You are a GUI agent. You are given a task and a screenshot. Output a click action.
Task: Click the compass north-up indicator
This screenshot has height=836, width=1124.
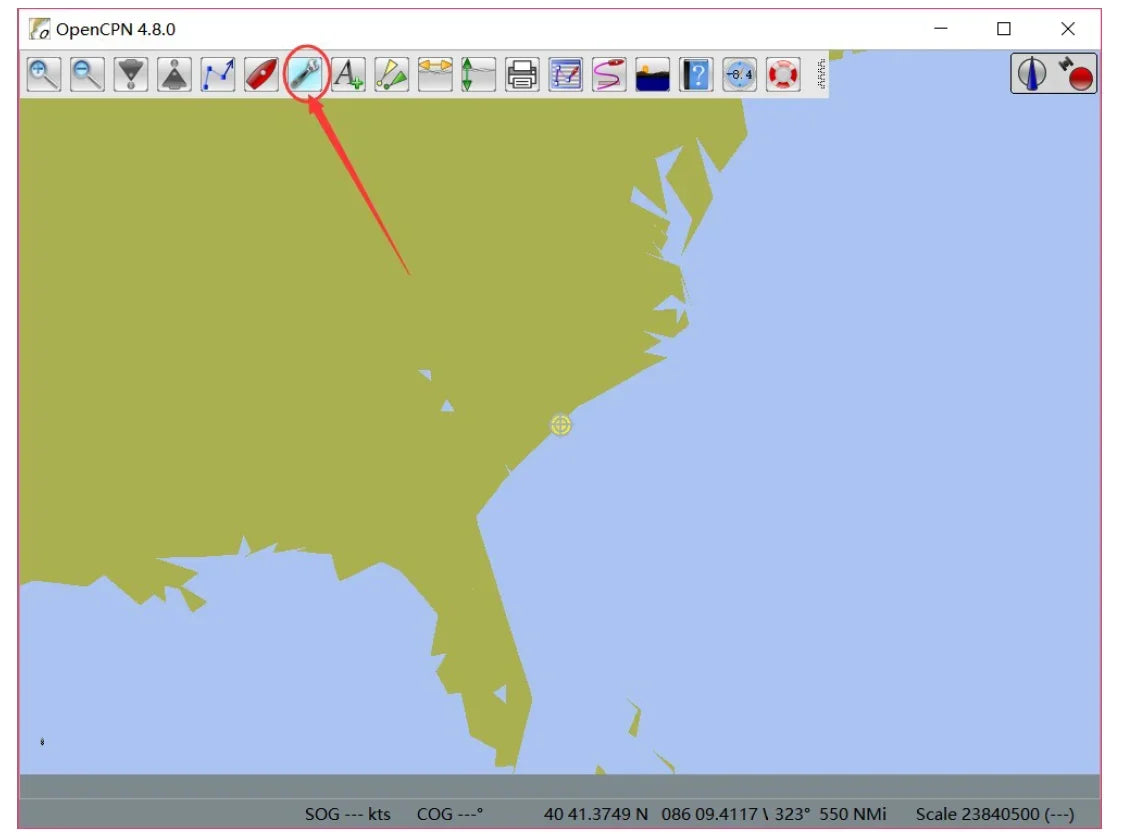pos(1032,73)
